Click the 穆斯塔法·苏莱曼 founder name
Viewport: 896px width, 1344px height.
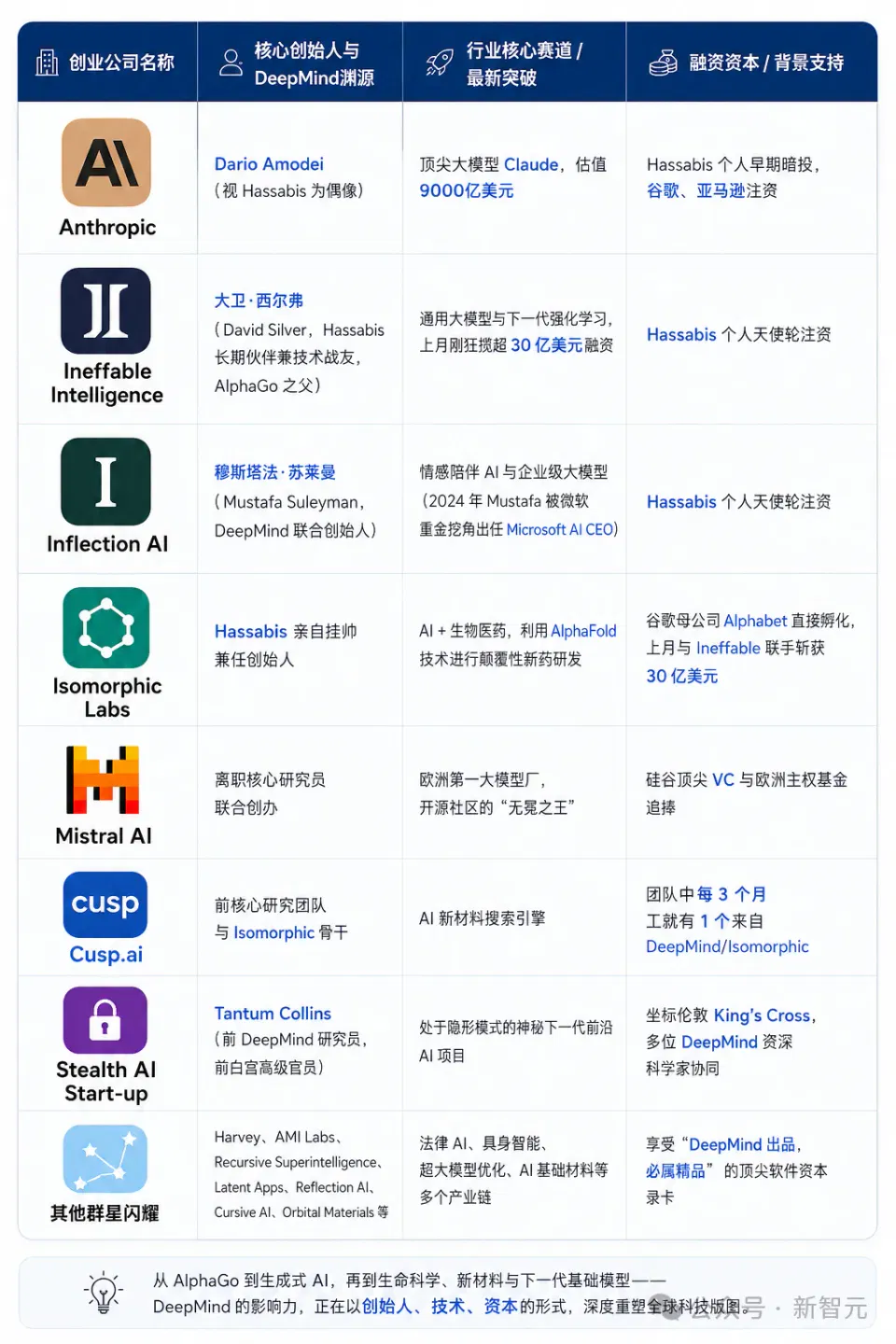[x=274, y=472]
